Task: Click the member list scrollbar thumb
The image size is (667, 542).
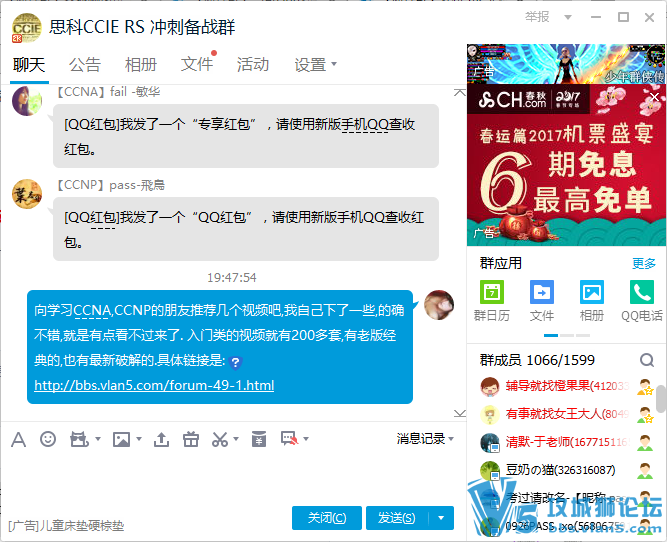Action: 661,399
